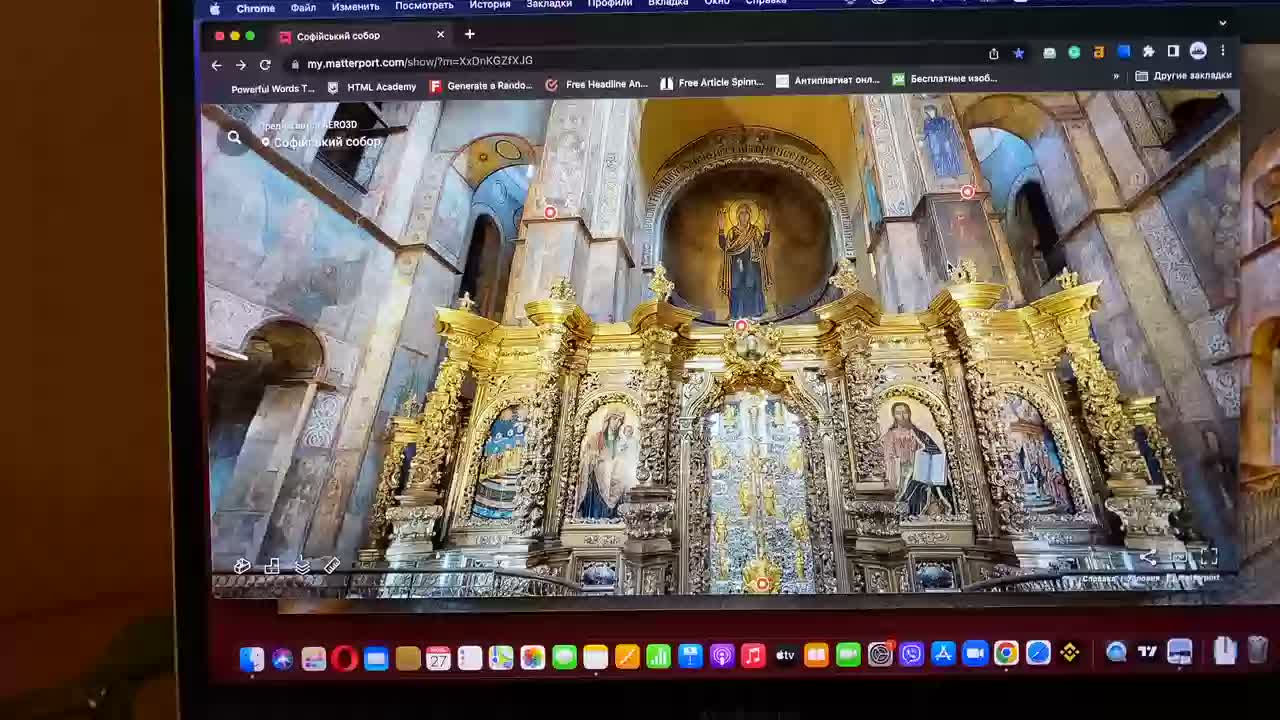The image size is (1280, 720).
Task: Open Powerful Words bookmark
Action: click(x=272, y=88)
